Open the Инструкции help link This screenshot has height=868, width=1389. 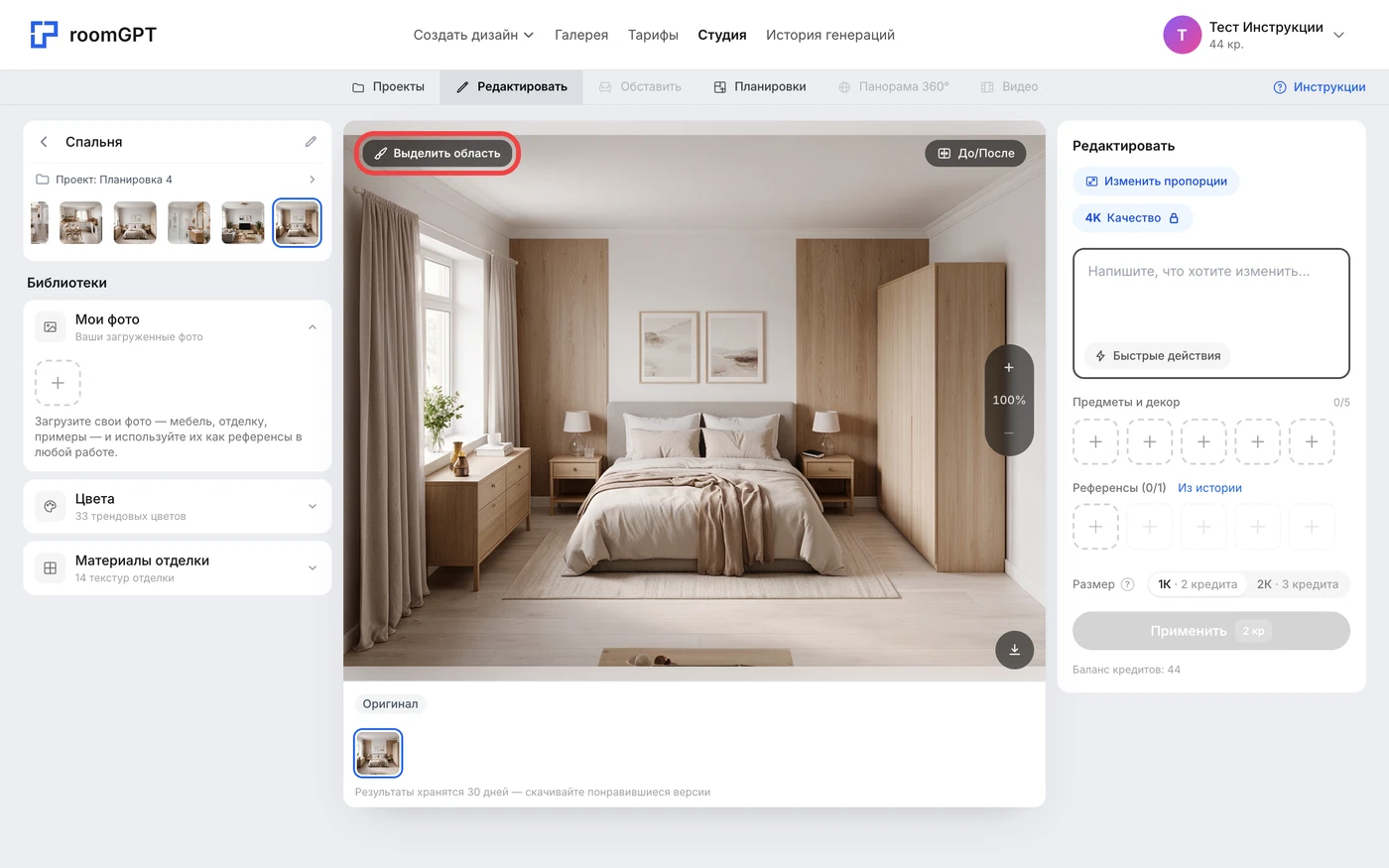click(x=1320, y=87)
